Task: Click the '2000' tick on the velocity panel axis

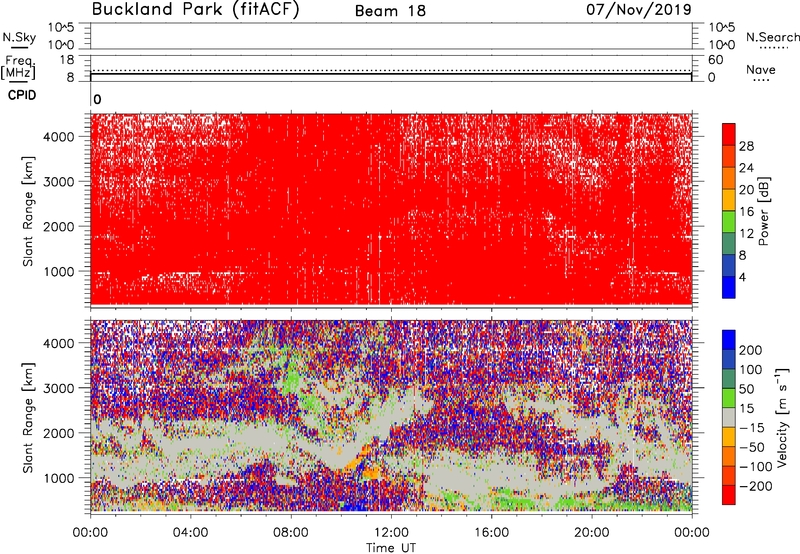Action: click(59, 433)
